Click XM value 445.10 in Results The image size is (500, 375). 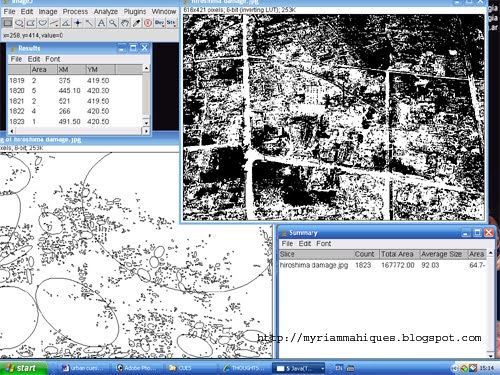click(69, 91)
